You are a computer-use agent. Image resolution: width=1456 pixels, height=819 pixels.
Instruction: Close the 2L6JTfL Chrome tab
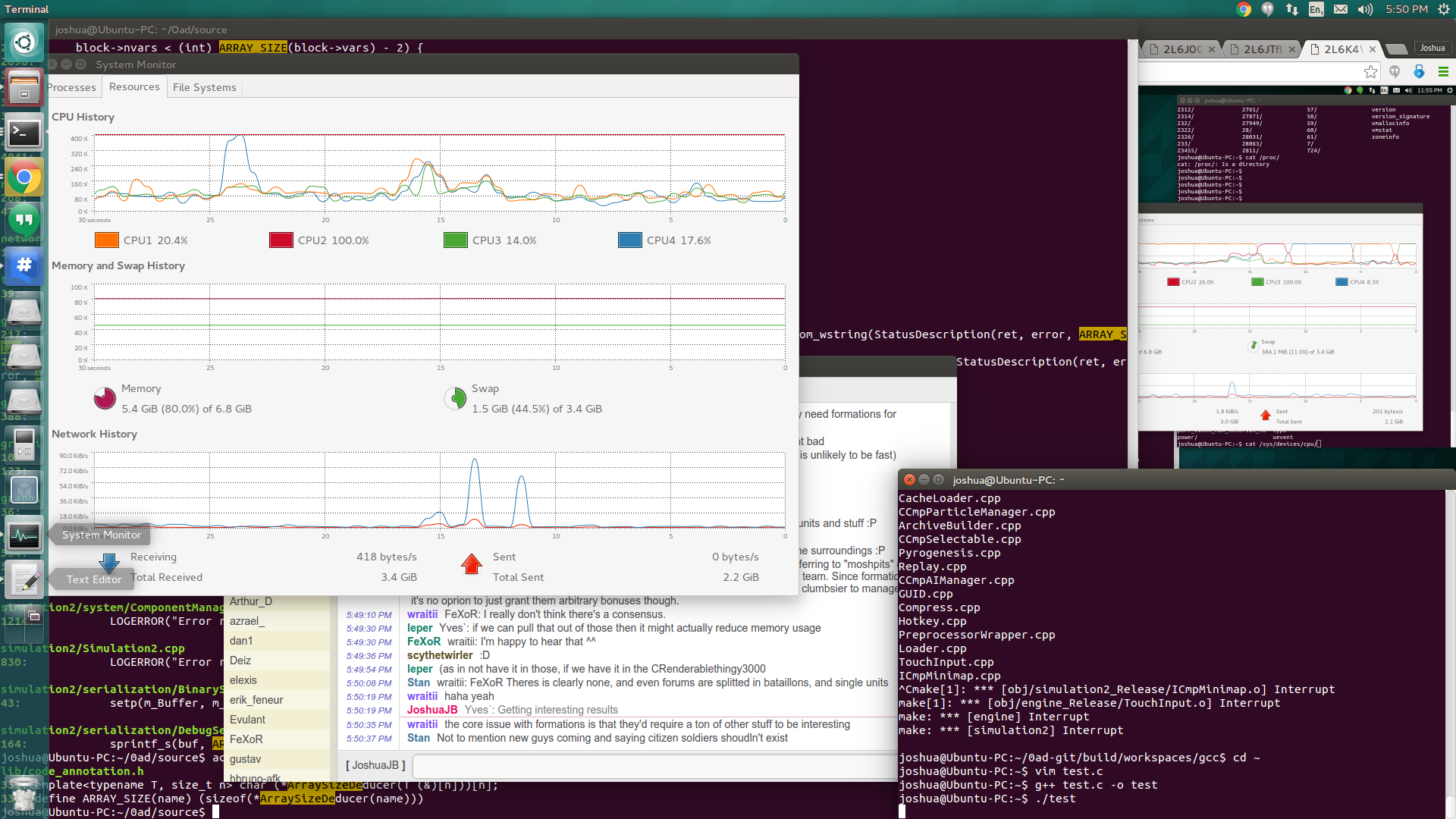1292,49
